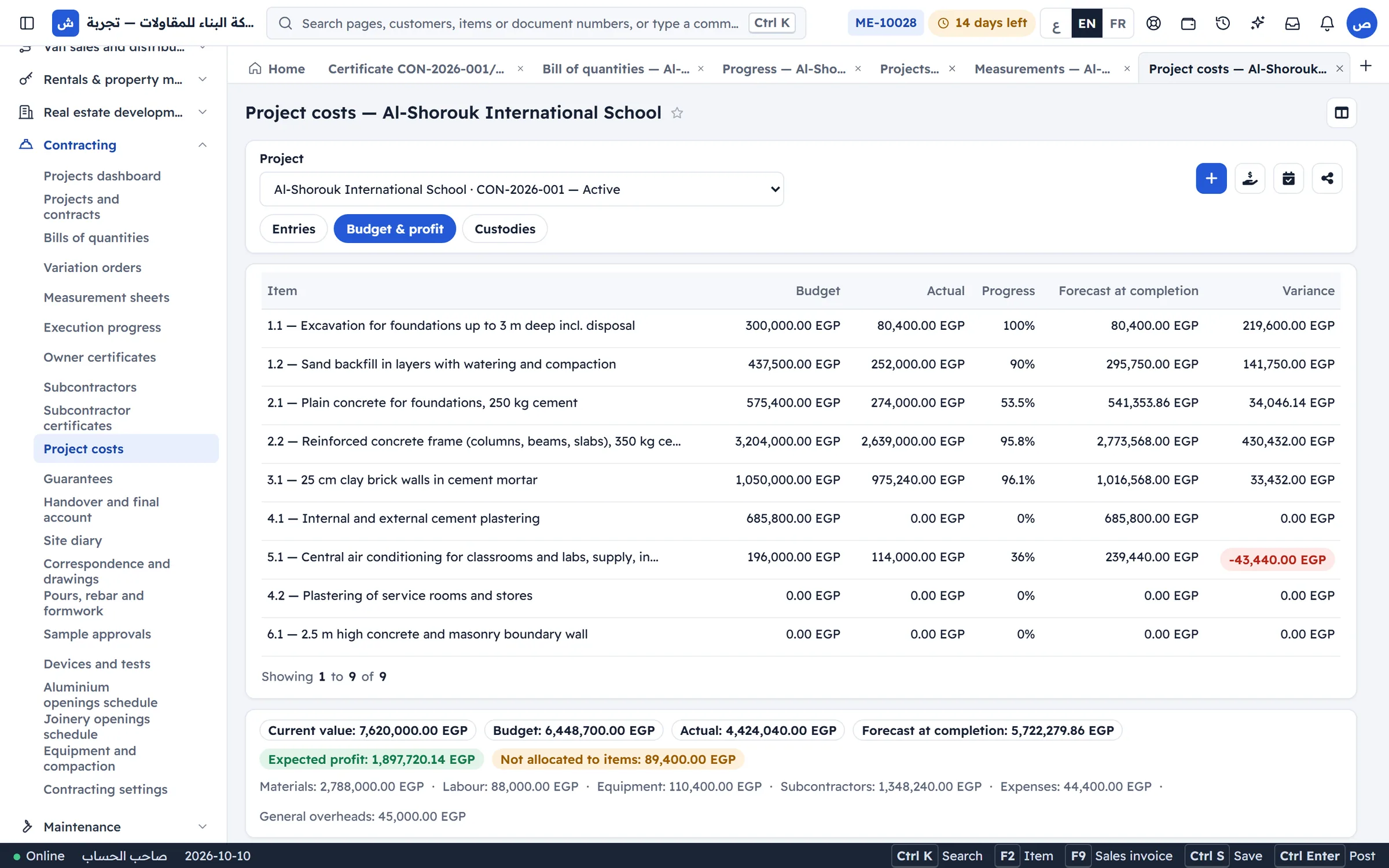
Task: Open the help lifebuoy icon
Action: [1153, 23]
